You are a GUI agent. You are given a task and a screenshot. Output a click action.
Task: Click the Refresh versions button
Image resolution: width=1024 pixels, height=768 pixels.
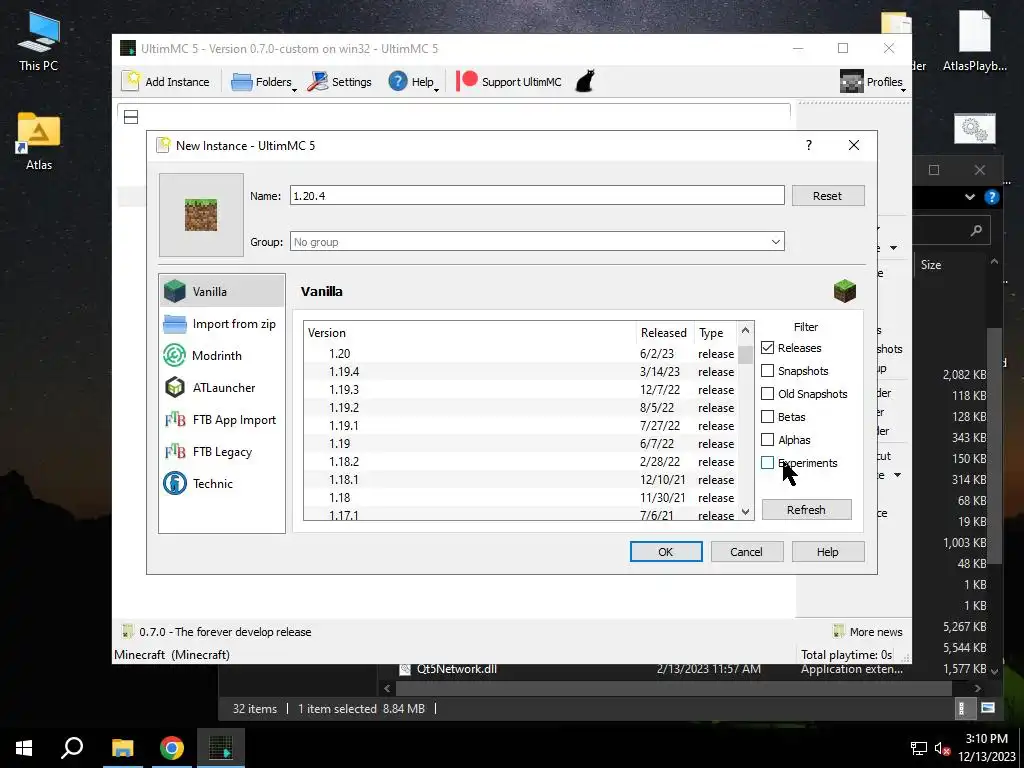point(806,509)
